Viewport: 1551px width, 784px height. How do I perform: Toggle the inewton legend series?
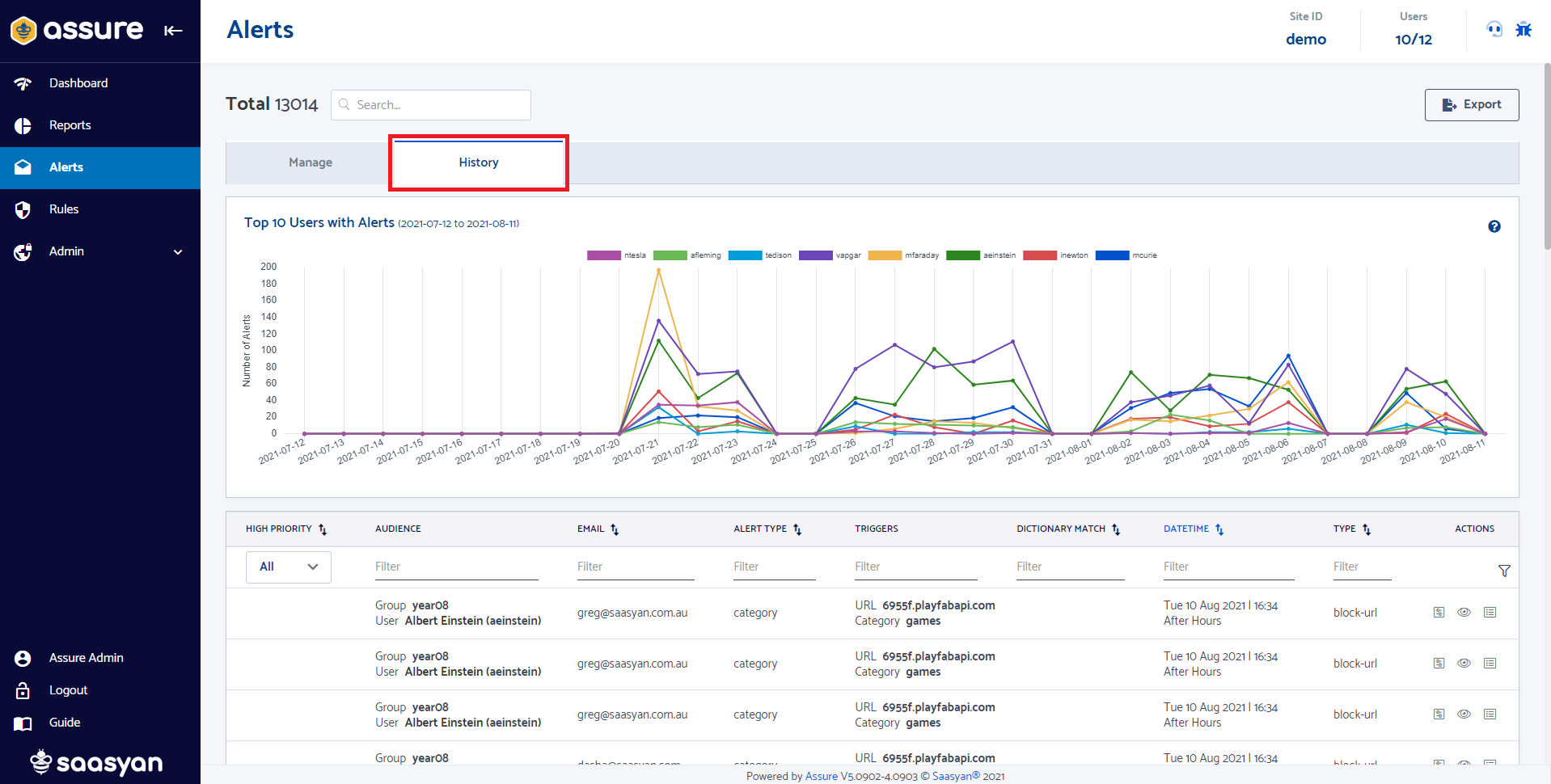click(x=1055, y=255)
